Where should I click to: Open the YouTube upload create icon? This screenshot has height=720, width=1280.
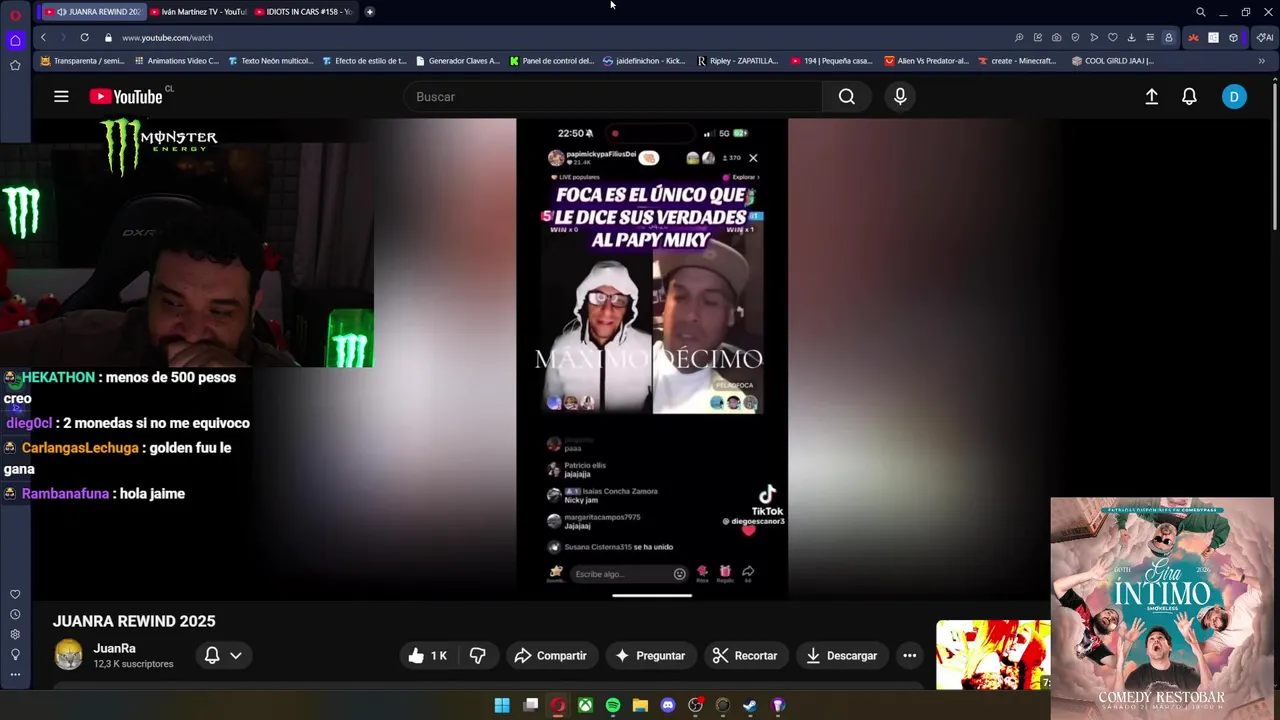(1151, 96)
